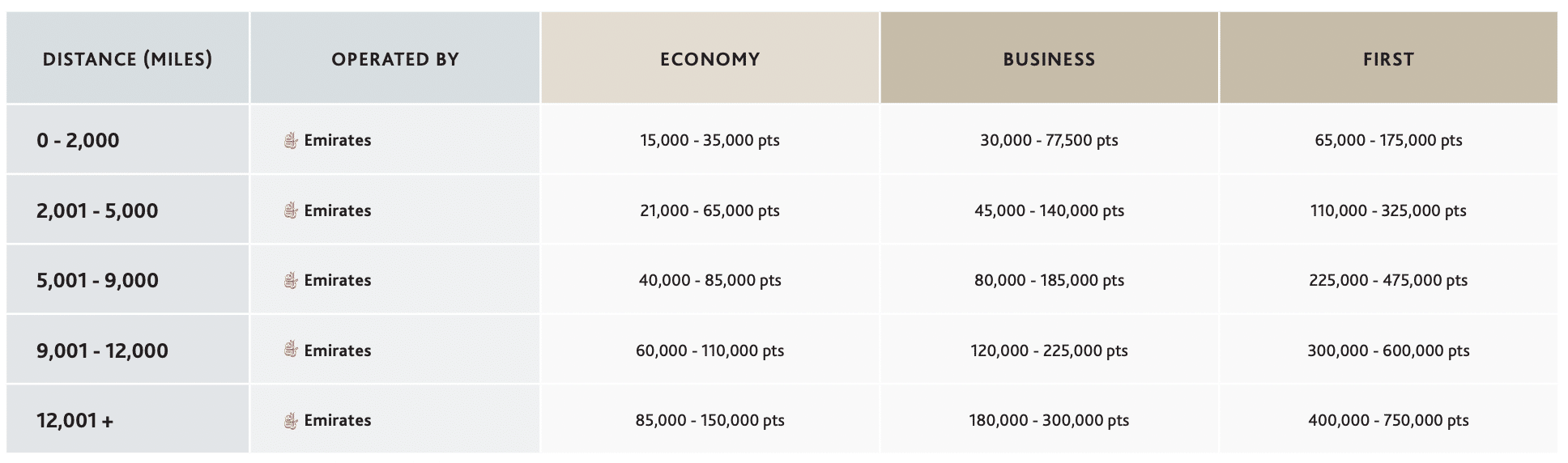Click the Distance (Miles) header cell
The height and width of the screenshot is (463, 1568).
point(127,59)
